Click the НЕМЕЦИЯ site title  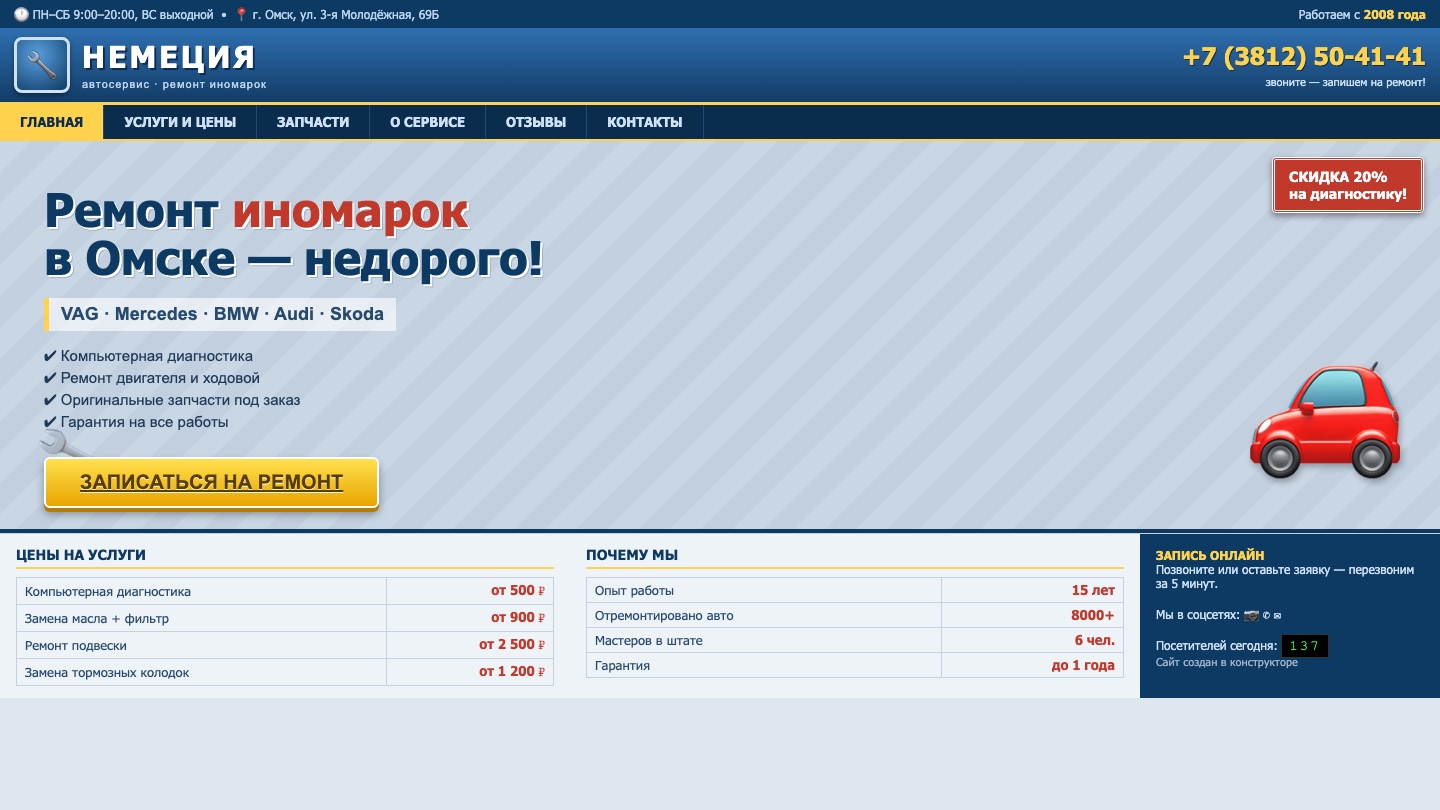169,57
